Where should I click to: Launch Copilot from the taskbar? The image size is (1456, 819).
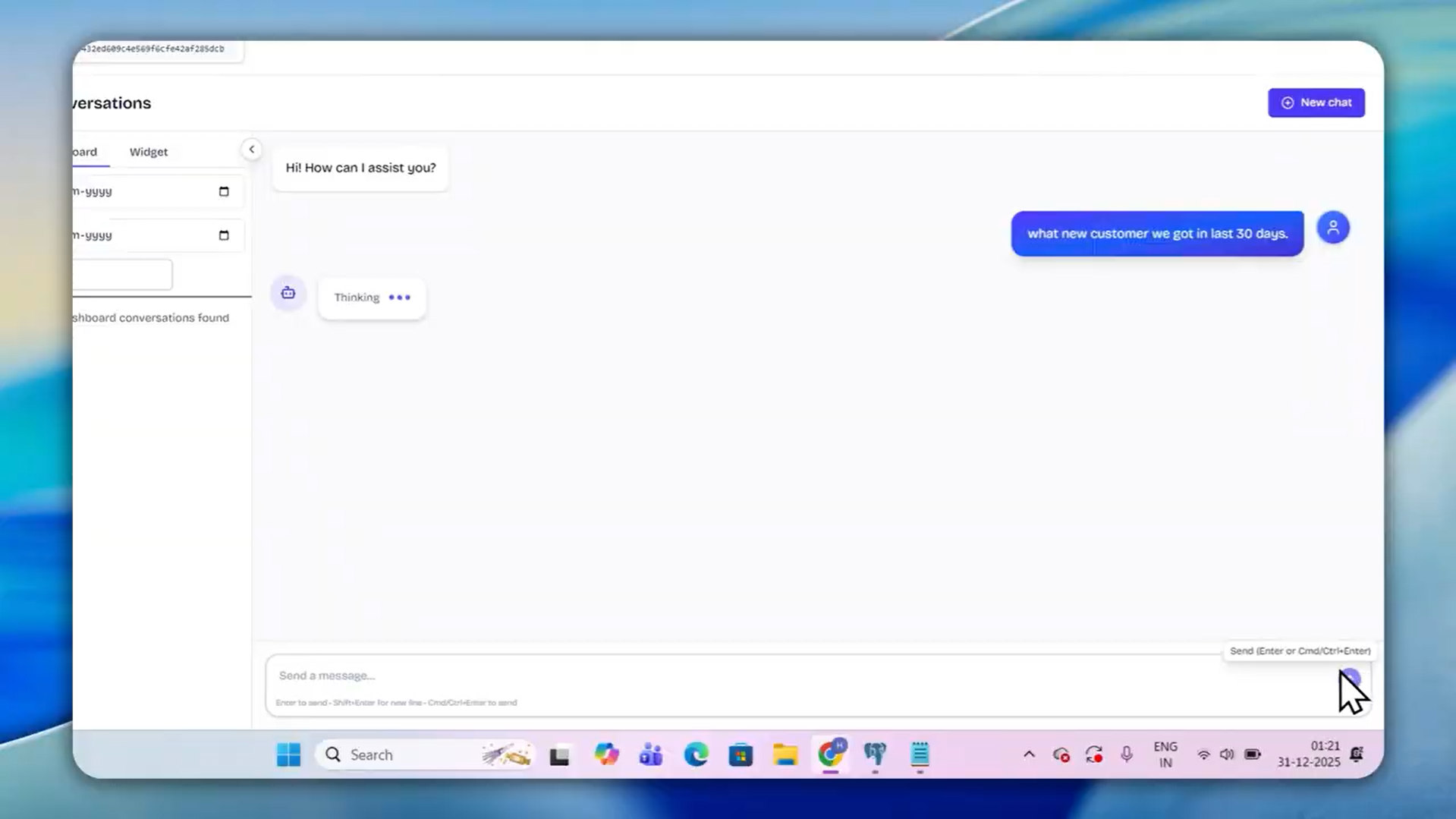605,754
